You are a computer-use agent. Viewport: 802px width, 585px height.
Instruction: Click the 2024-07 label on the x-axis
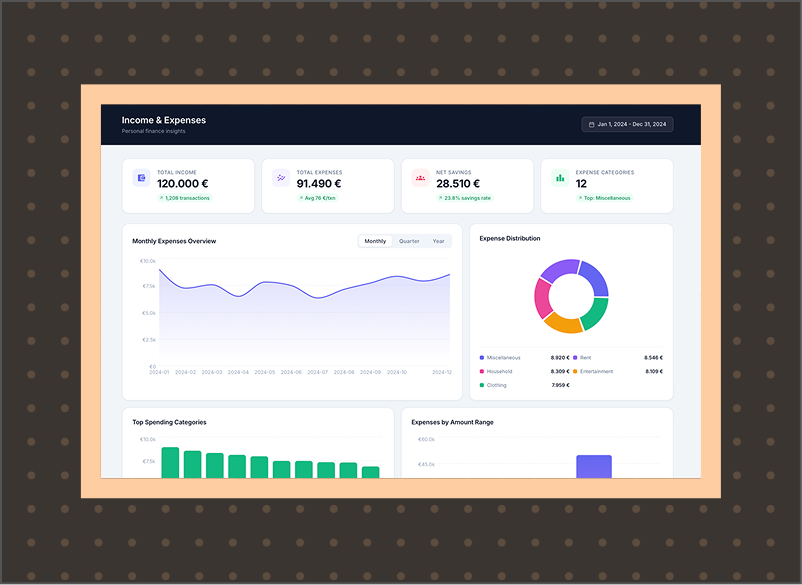pyautogui.click(x=318, y=372)
